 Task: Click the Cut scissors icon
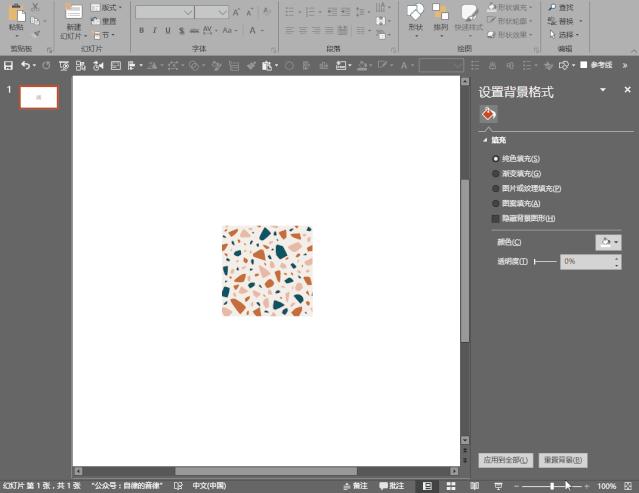[x=35, y=7]
